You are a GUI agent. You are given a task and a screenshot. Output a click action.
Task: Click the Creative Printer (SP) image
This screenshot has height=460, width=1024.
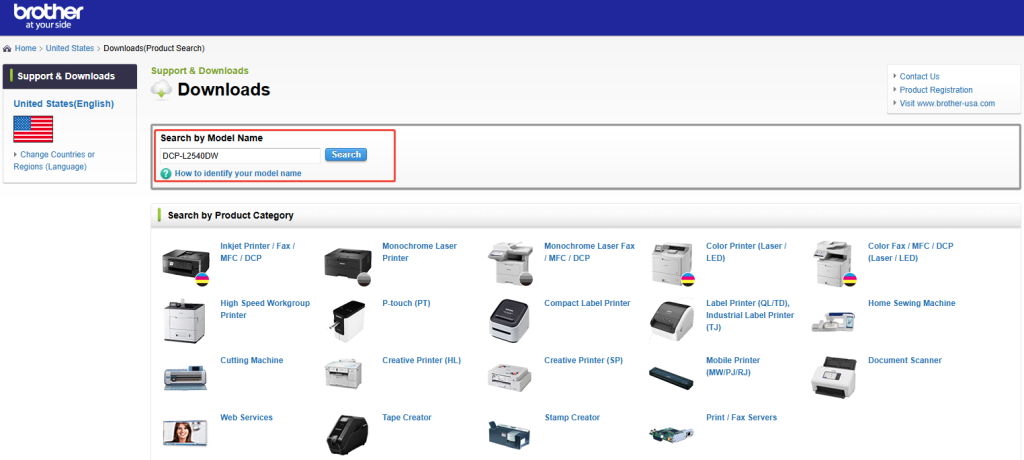point(509,376)
